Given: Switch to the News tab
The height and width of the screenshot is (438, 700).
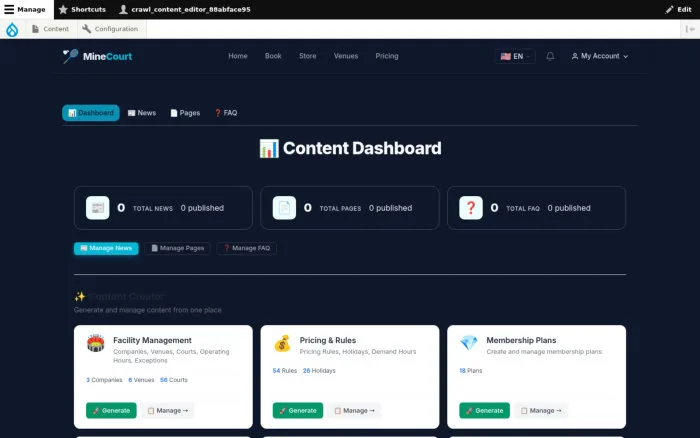Looking at the screenshot, I should click(142, 113).
